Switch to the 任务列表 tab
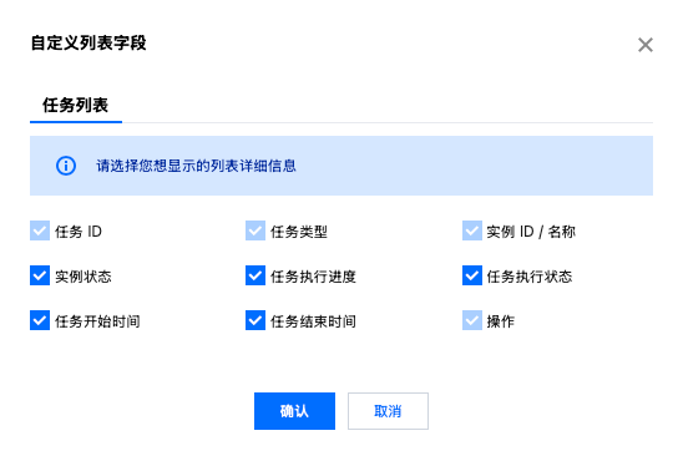The width and height of the screenshot is (678, 452). [x=75, y=104]
